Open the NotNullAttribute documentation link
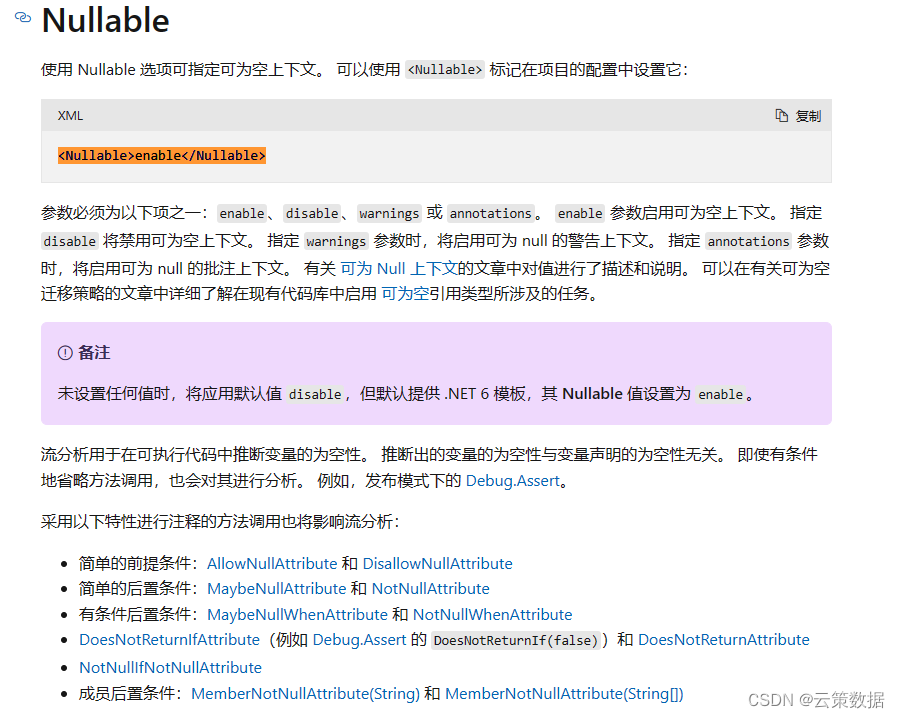Viewport: 900px width, 718px height. coord(430,589)
